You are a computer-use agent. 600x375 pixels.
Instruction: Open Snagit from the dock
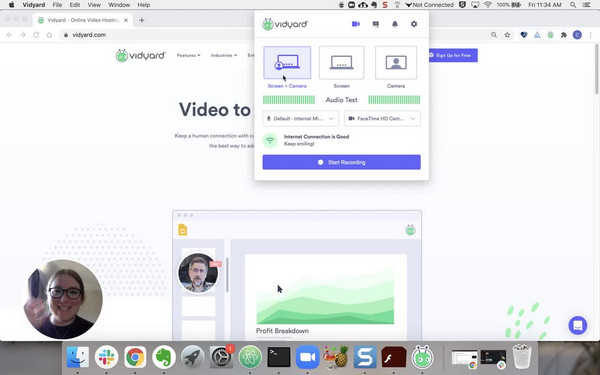pyautogui.click(x=365, y=357)
